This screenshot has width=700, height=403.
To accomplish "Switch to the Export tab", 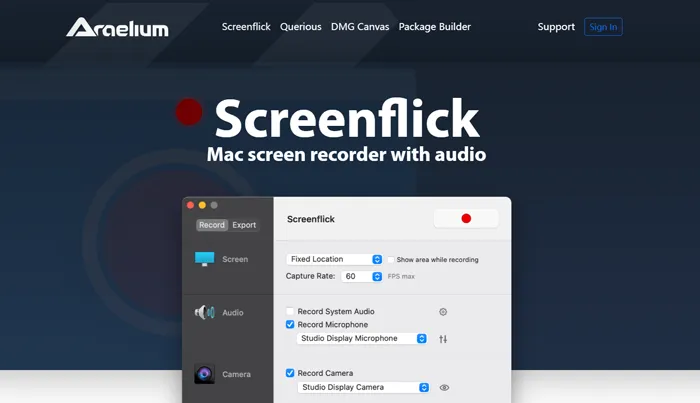I will coord(244,225).
